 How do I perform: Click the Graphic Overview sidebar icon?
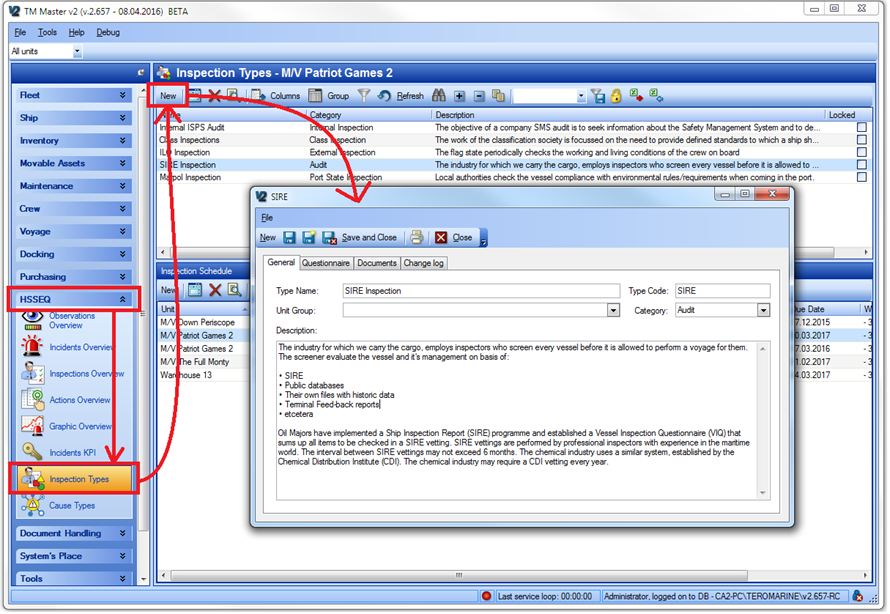tap(35, 425)
